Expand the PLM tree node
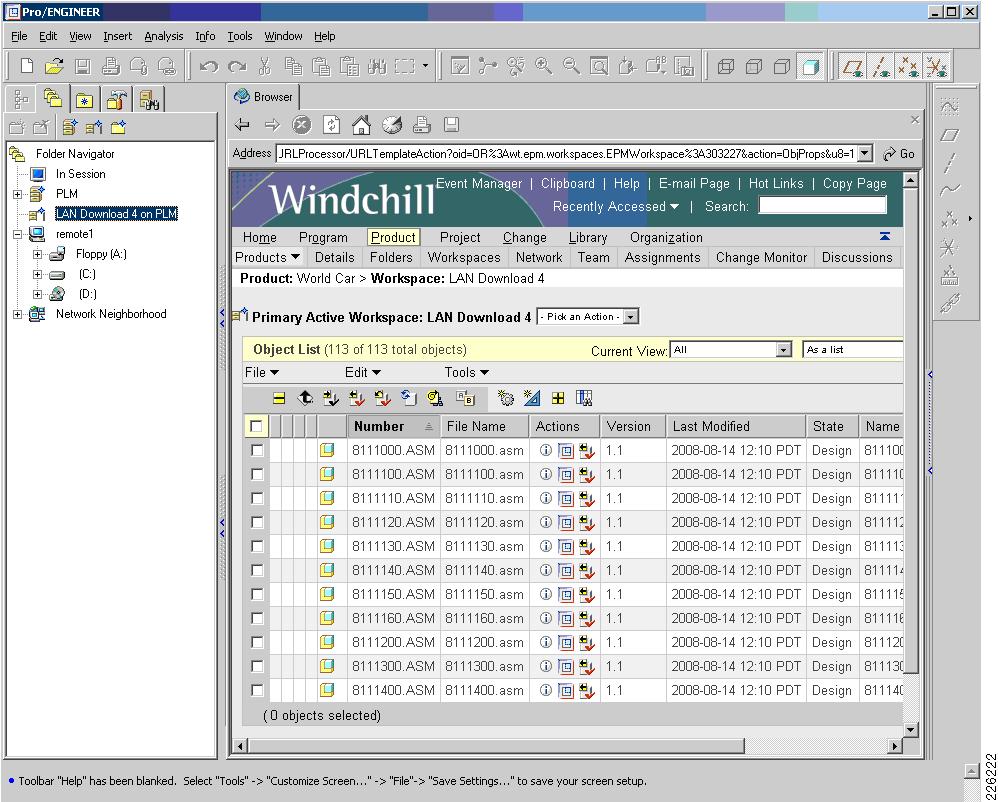Viewport: 998px width, 802px height. pyautogui.click(x=18, y=194)
